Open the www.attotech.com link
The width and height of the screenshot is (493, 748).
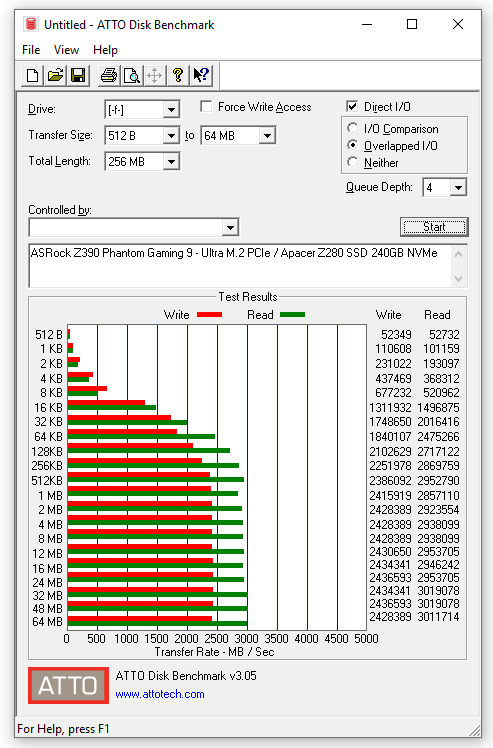point(160,694)
